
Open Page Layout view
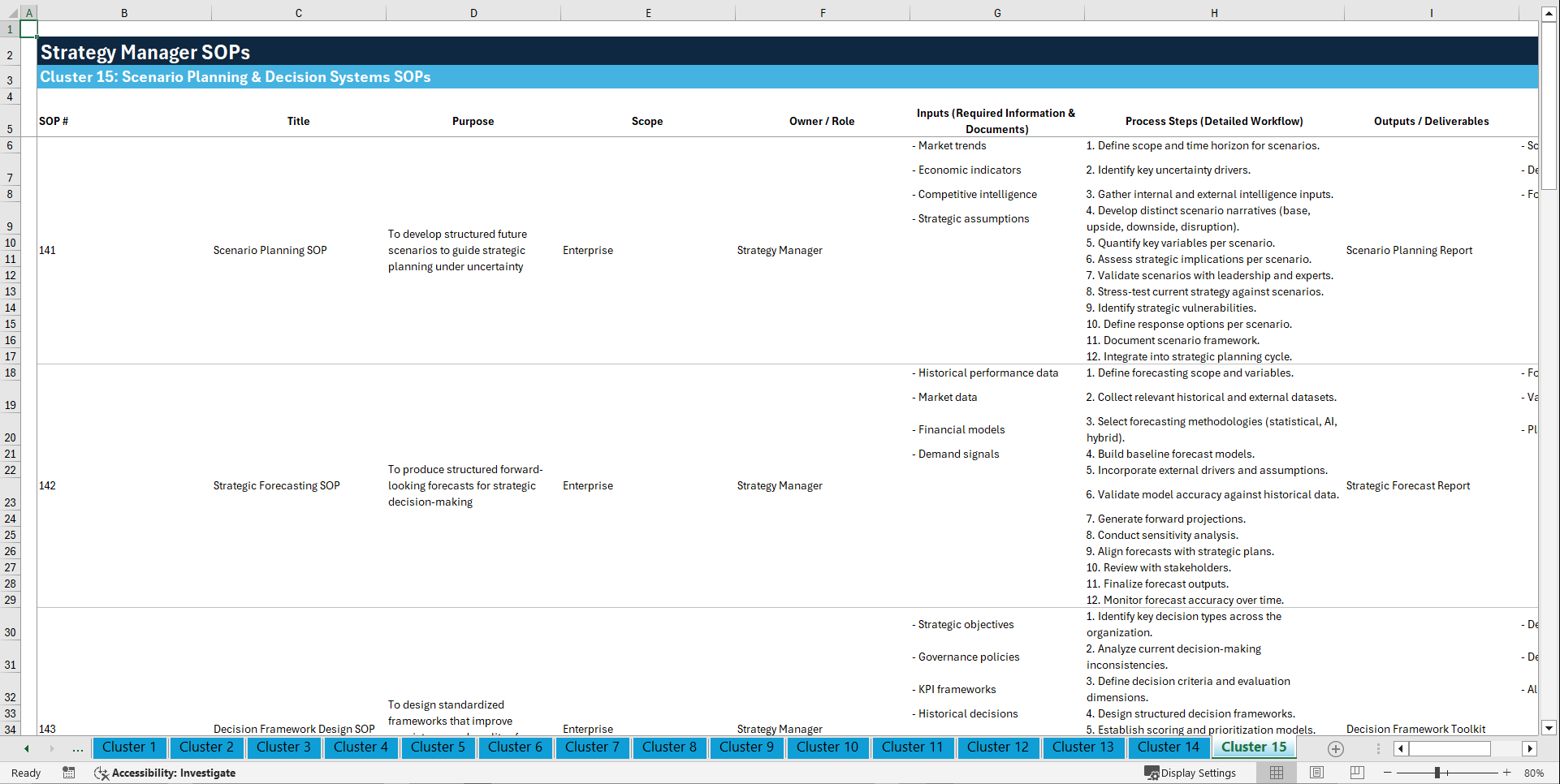pos(1316,773)
